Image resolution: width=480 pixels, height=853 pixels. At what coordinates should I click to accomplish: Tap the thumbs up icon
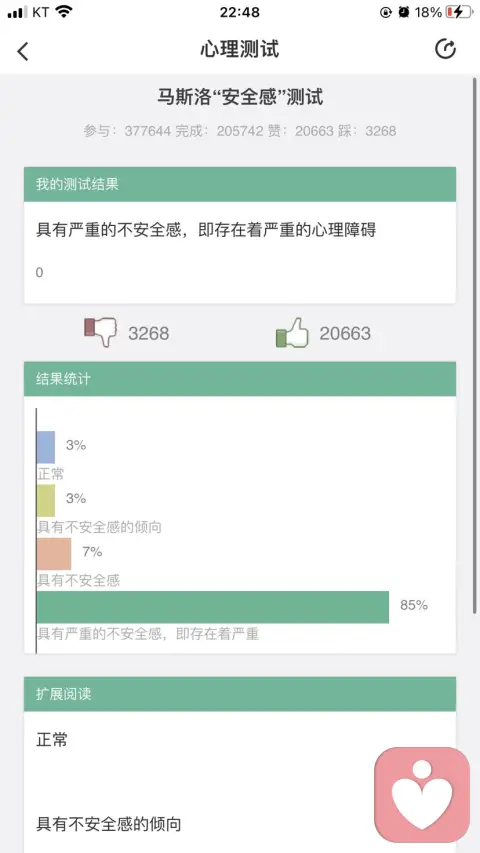pyautogui.click(x=292, y=332)
